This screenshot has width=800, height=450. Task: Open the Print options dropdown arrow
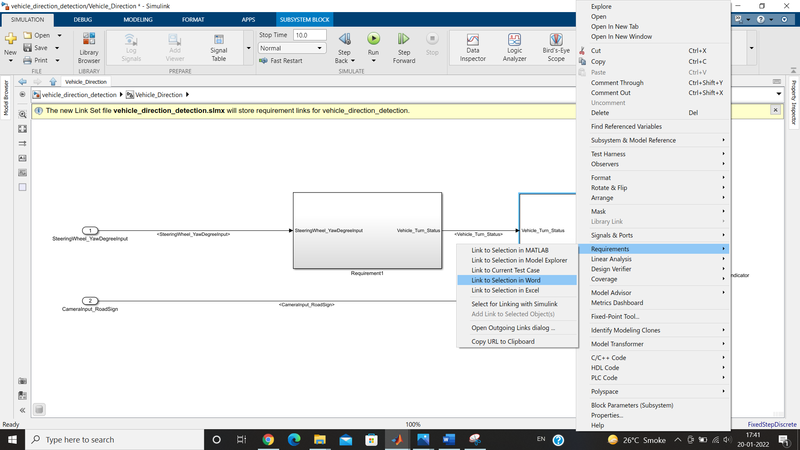(57, 61)
